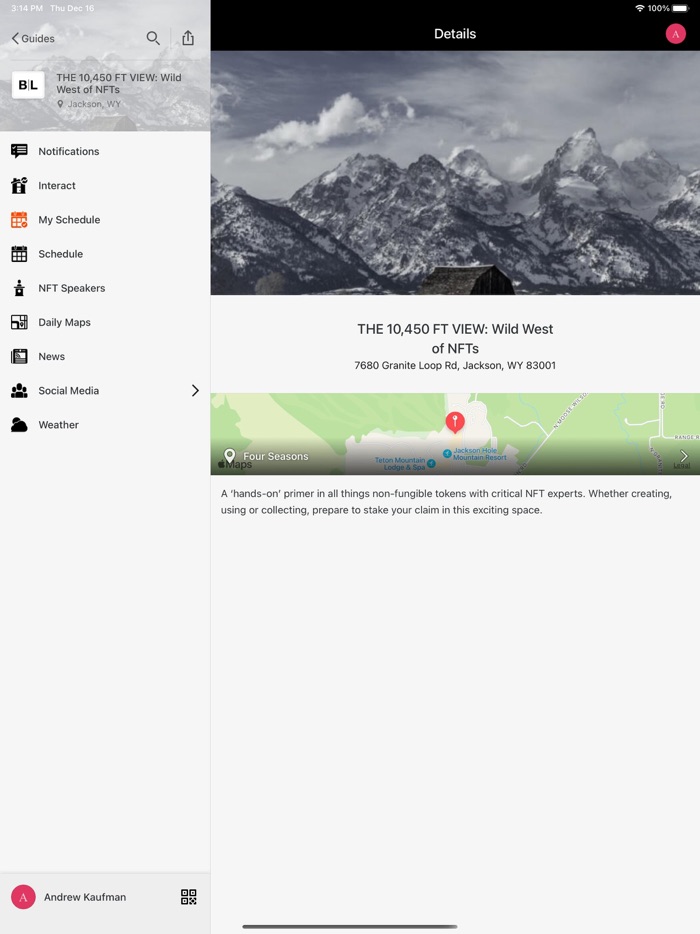Click the 7680 Granite Loop Rd address

click(455, 366)
